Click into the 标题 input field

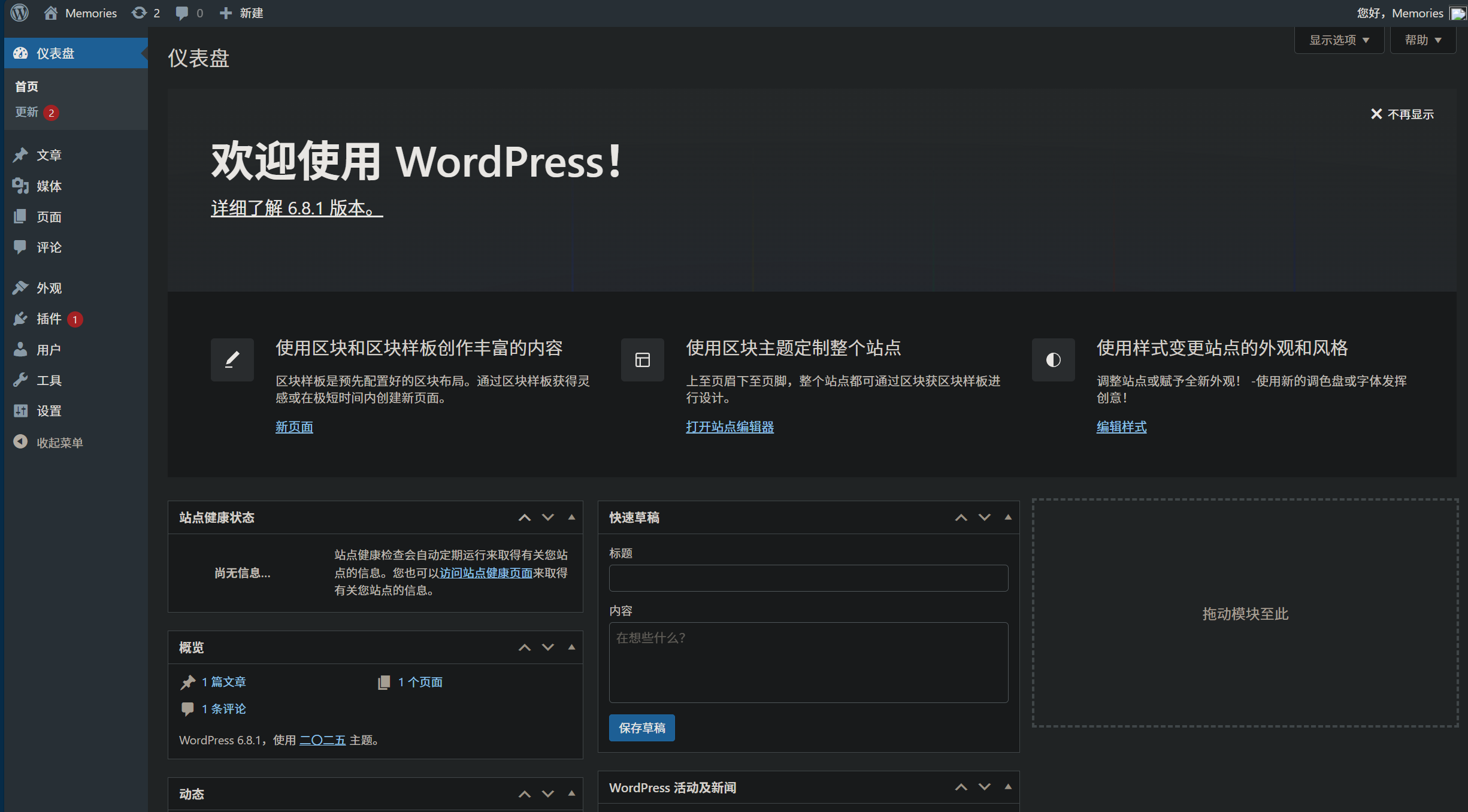(x=808, y=578)
